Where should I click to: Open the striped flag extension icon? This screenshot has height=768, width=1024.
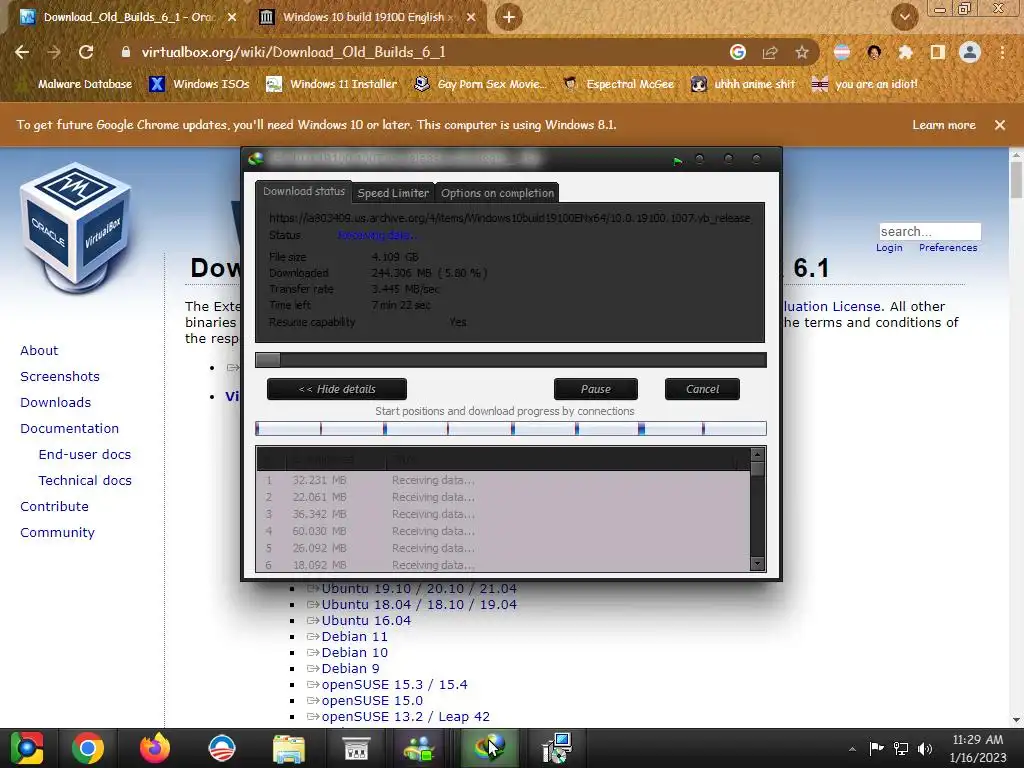click(x=842, y=52)
